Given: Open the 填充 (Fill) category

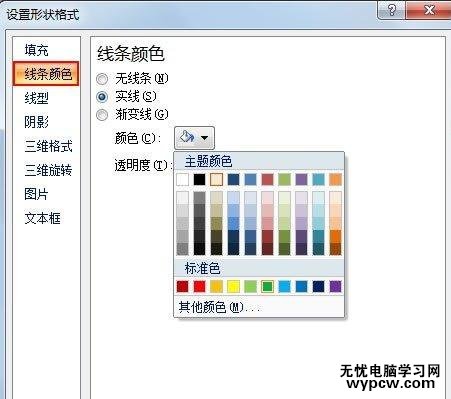Looking at the screenshot, I should click(x=36, y=50).
